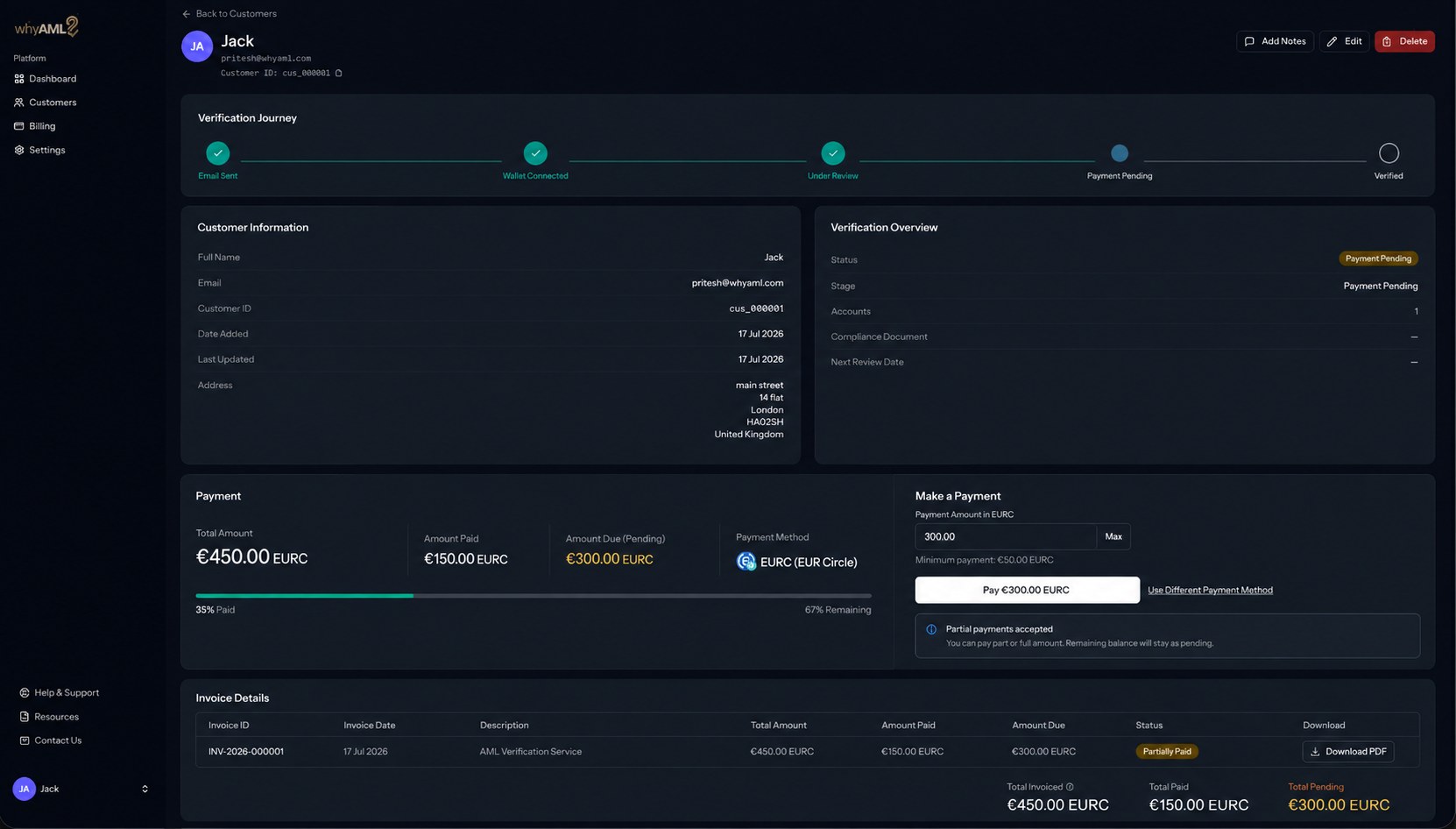Click the email pritesh@whyaml.com in Customer Information
Viewport: 1456px width, 829px height.
tap(738, 283)
